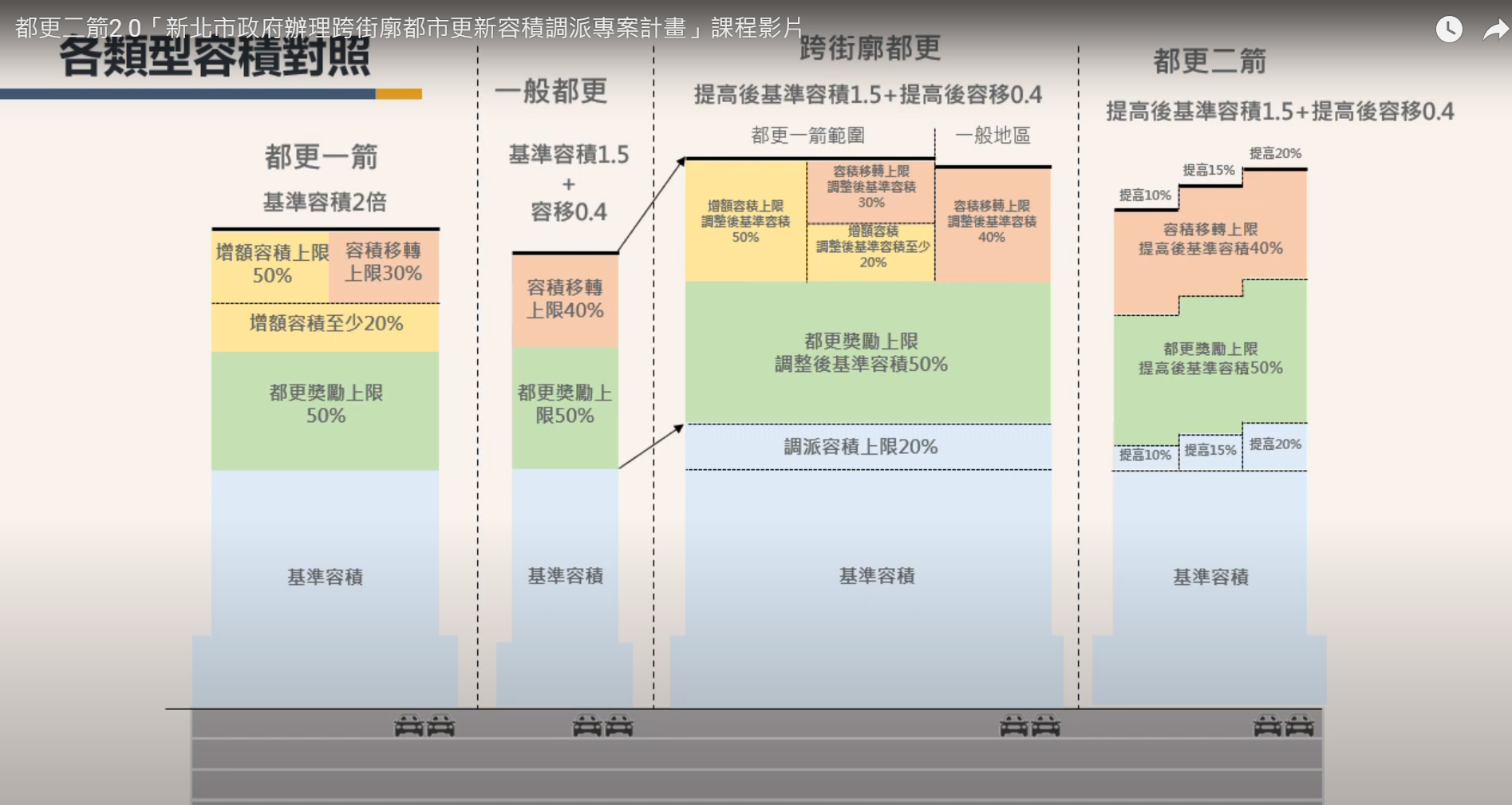Screen dimensions: 1512x805
Task: Click the 都更一箭範圍 label
Action: click(x=807, y=136)
